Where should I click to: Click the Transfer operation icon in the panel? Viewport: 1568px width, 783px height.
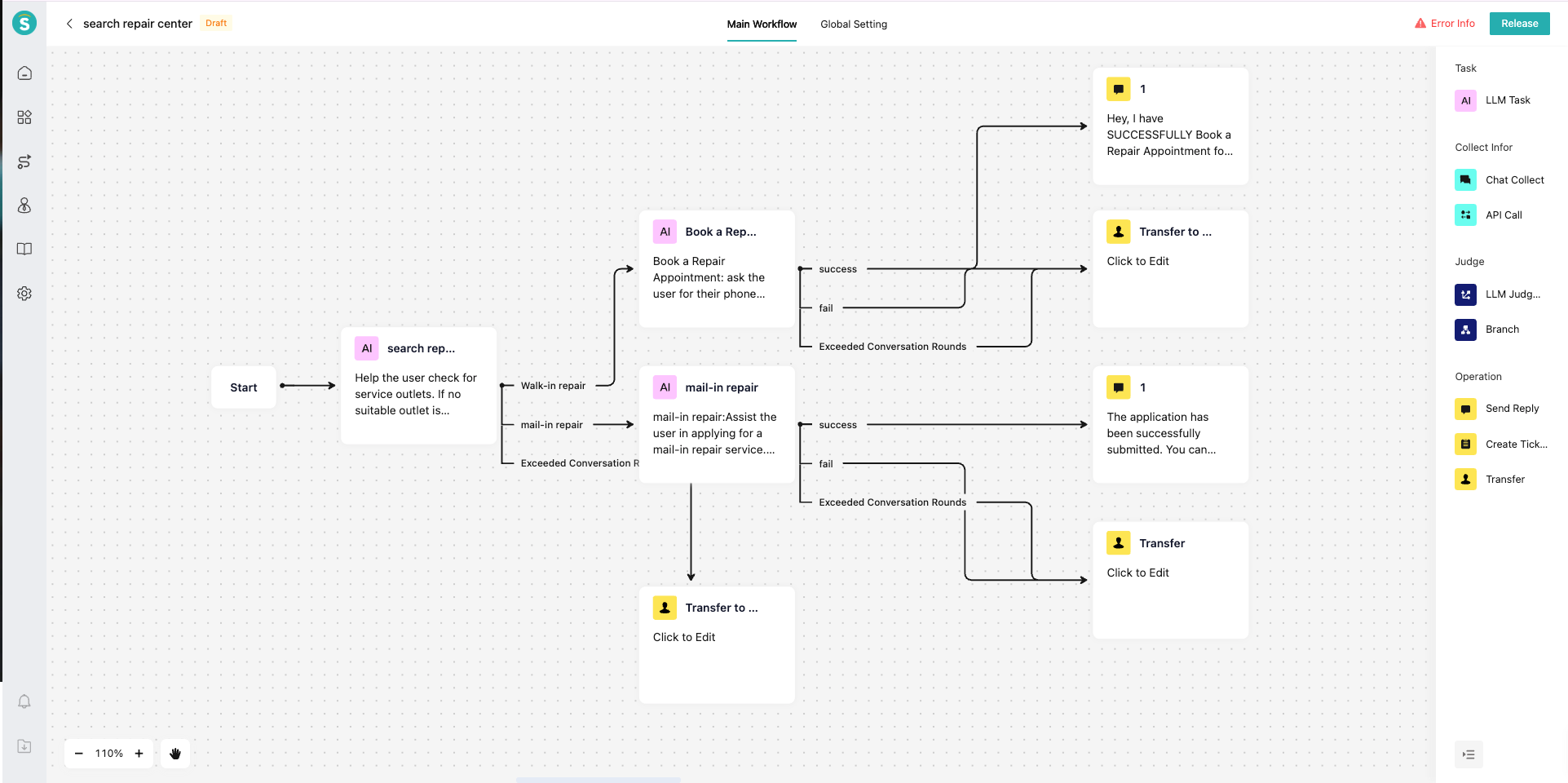coord(1465,480)
